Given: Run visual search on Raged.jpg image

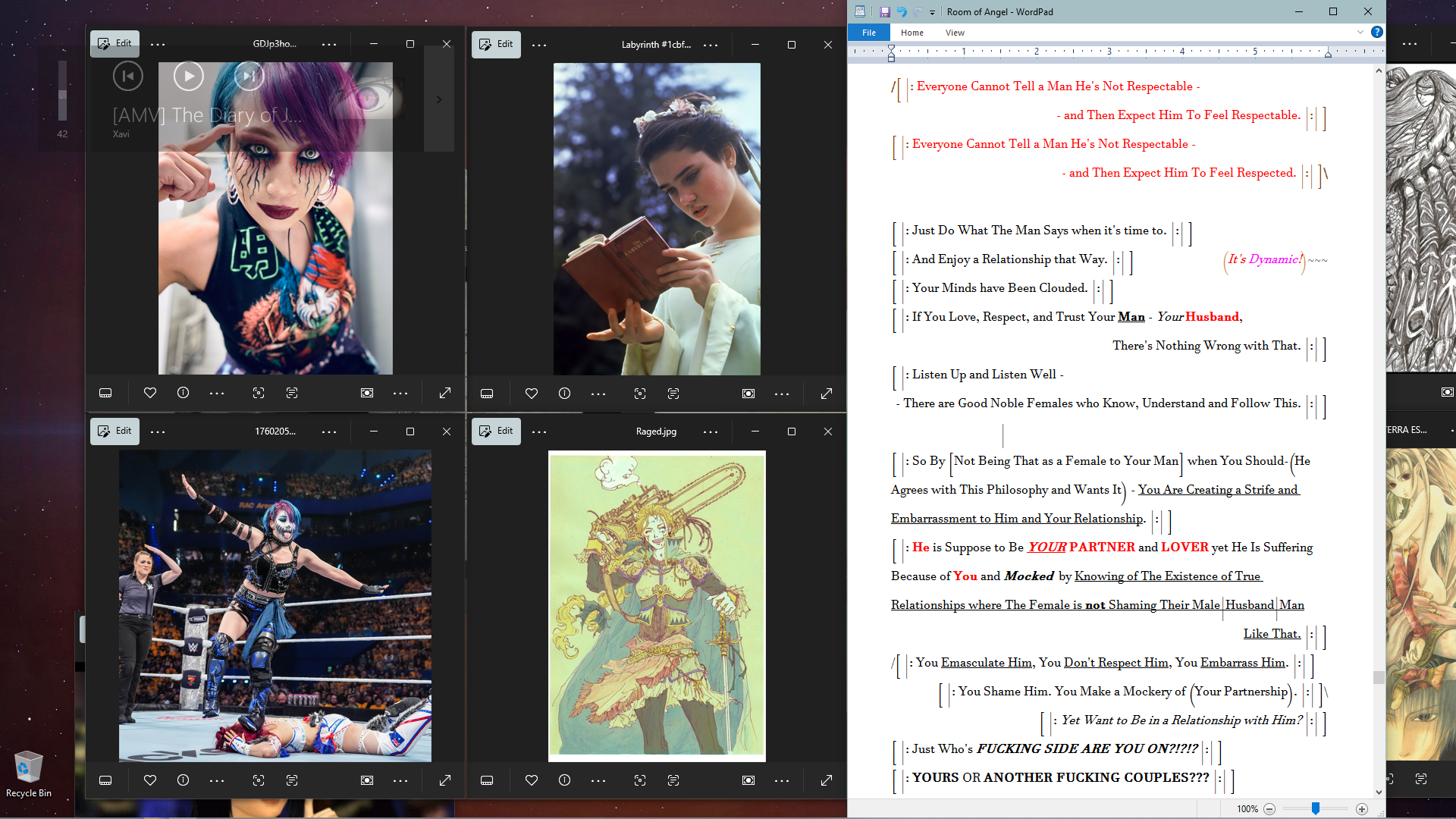Looking at the screenshot, I should coord(640,780).
